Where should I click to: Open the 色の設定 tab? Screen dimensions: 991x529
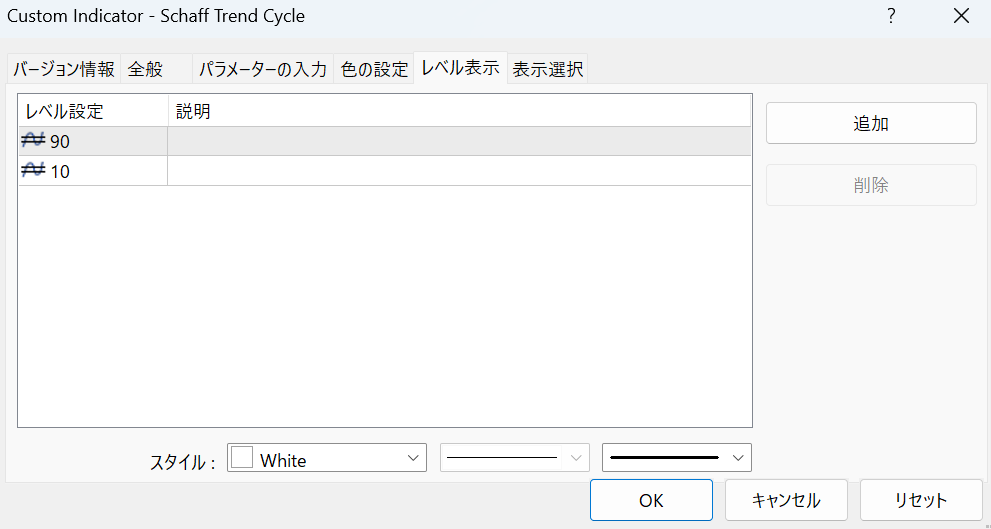click(374, 69)
